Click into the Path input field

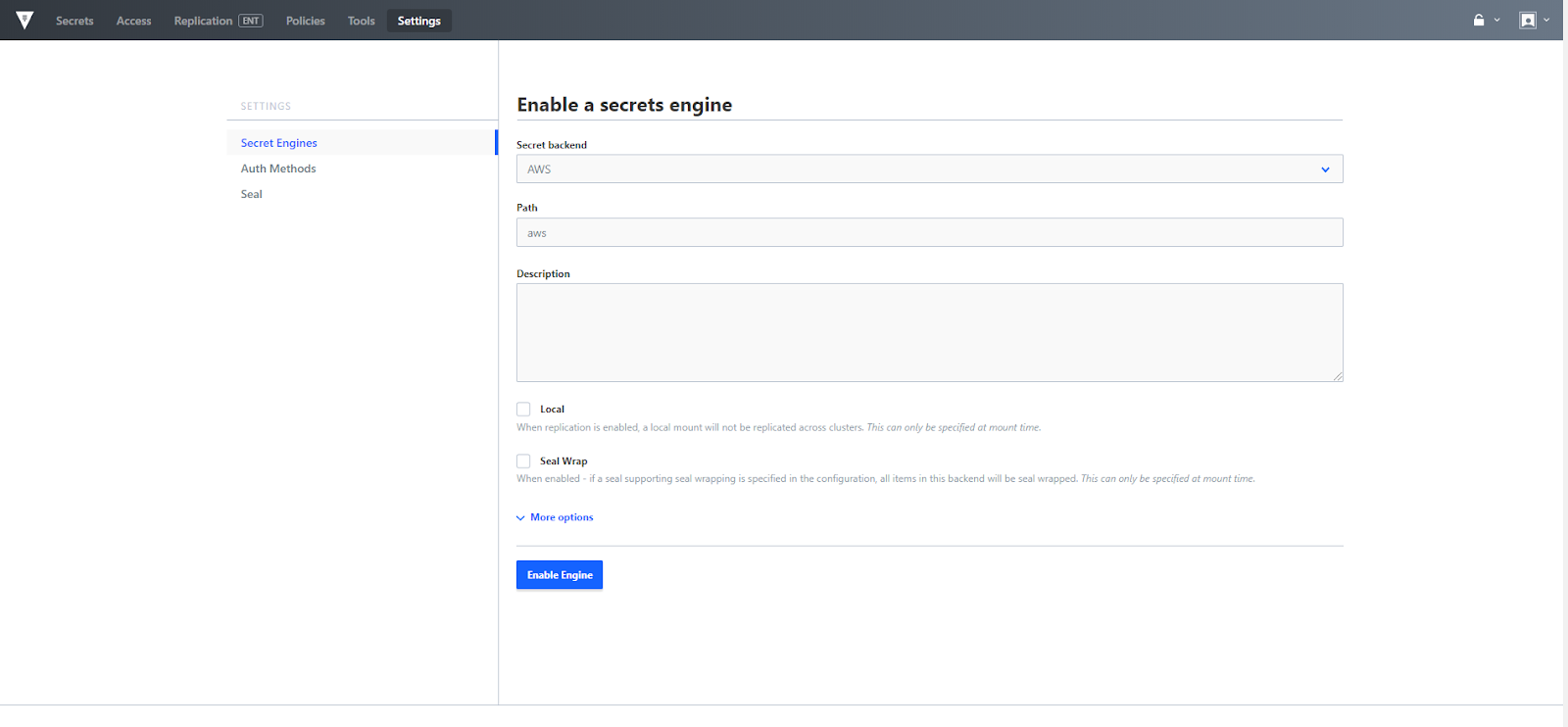929,233
